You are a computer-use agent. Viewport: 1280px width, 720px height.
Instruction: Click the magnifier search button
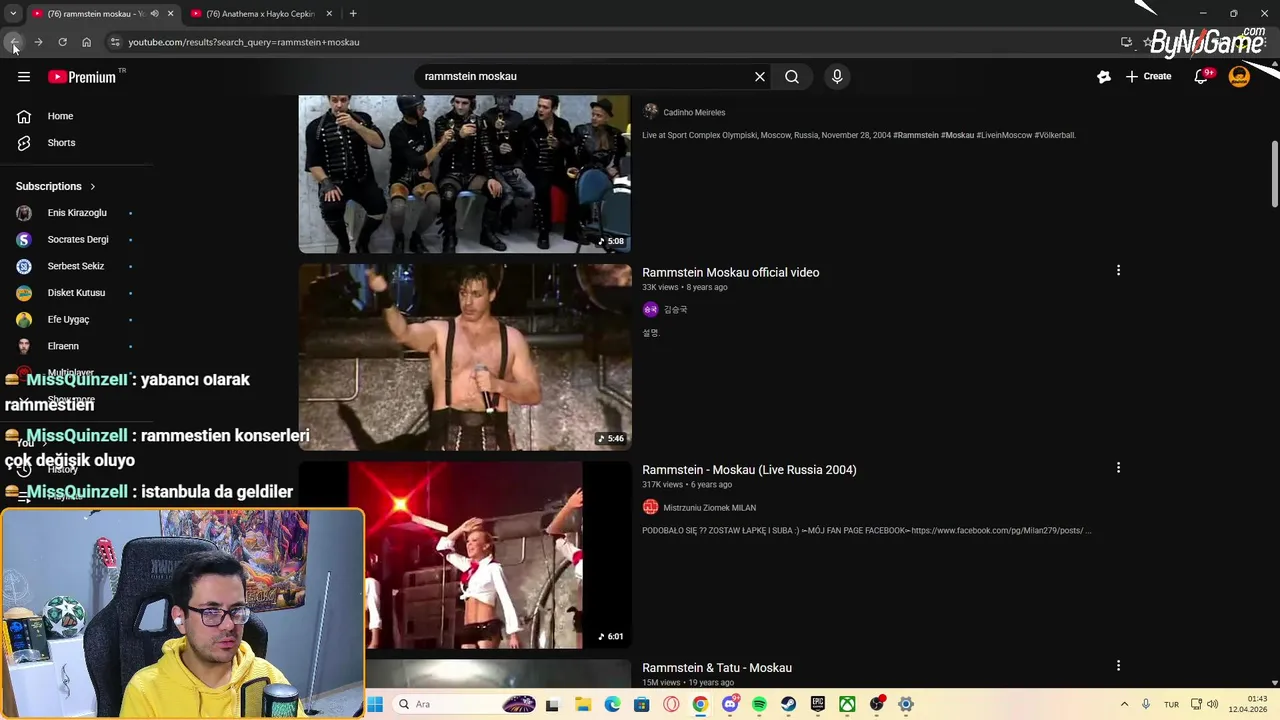[x=792, y=76]
